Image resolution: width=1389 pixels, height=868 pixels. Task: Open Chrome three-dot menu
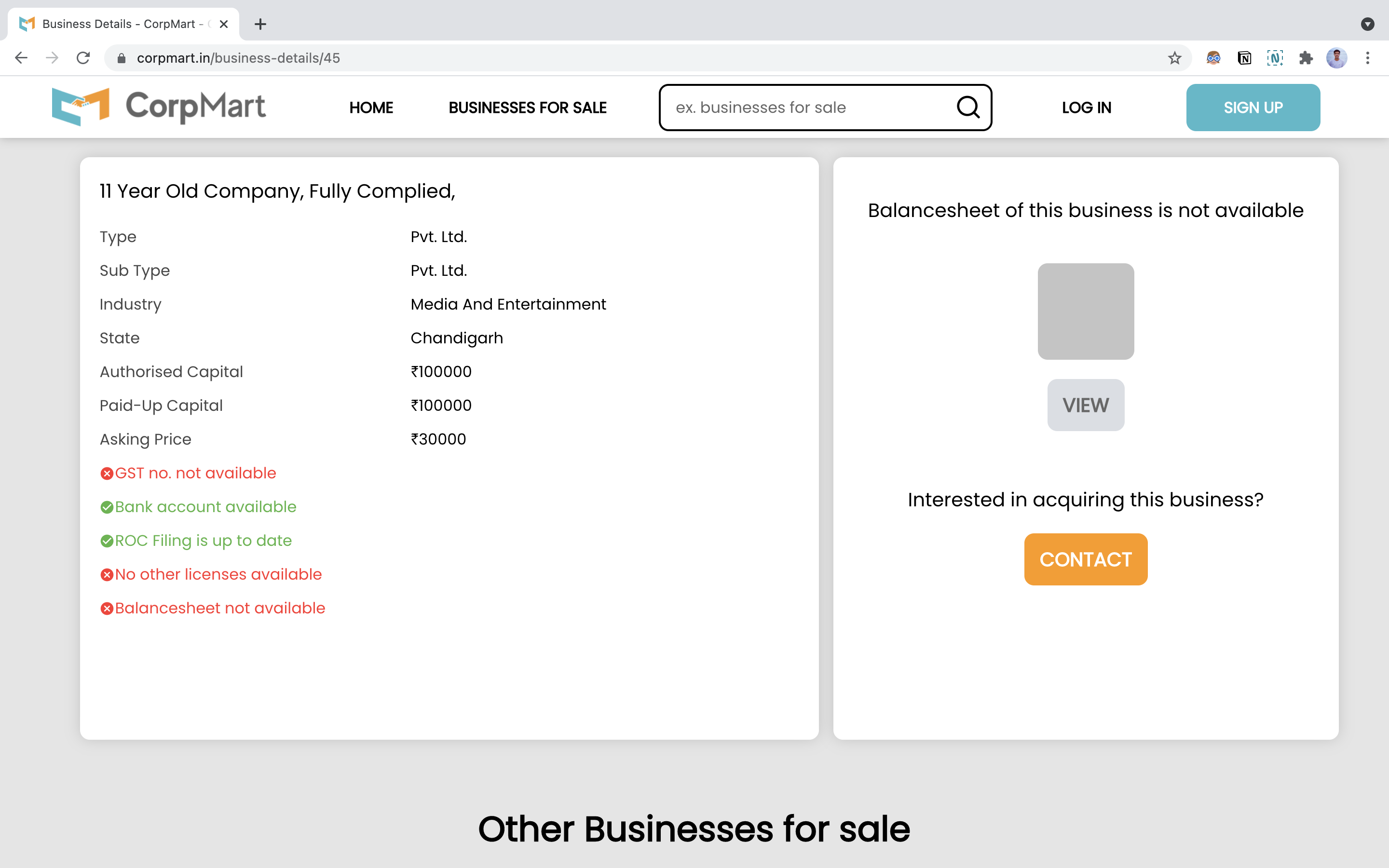click(x=1368, y=58)
